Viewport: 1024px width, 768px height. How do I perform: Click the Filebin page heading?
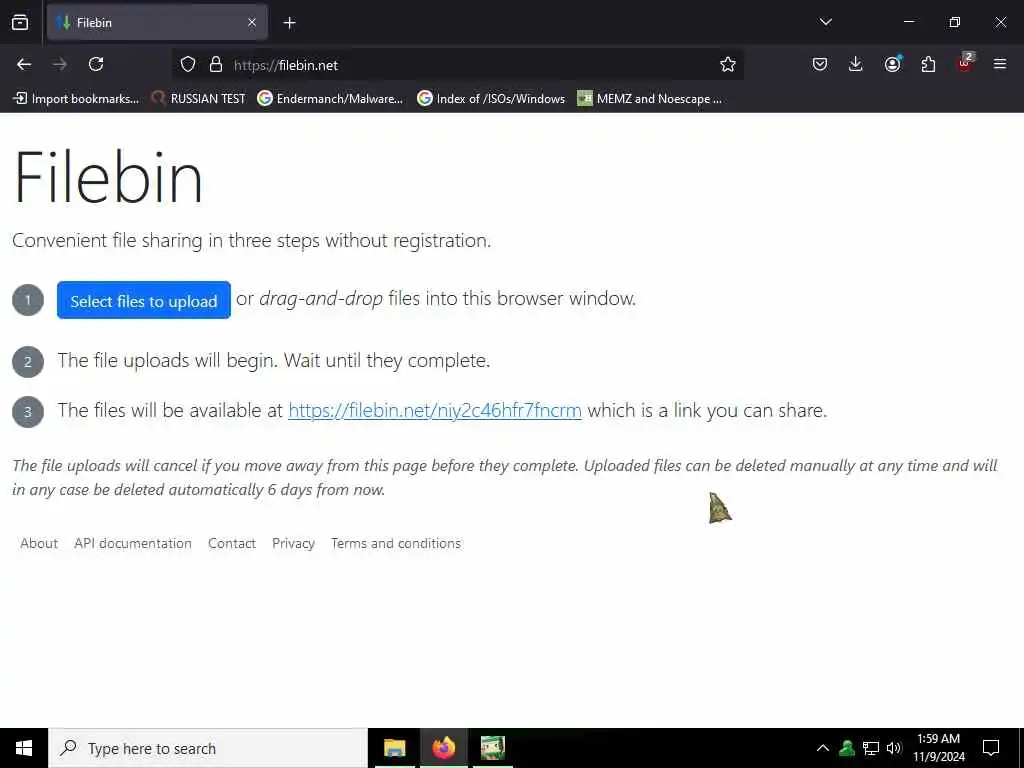pos(108,177)
